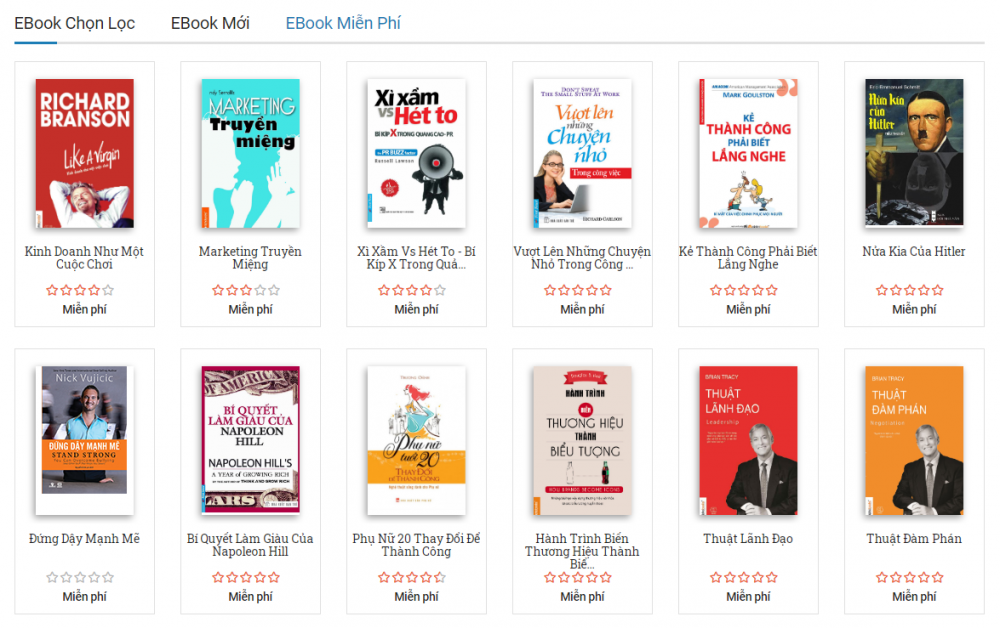Open the Thuật Lãnh Đạo red cover

pos(748,441)
